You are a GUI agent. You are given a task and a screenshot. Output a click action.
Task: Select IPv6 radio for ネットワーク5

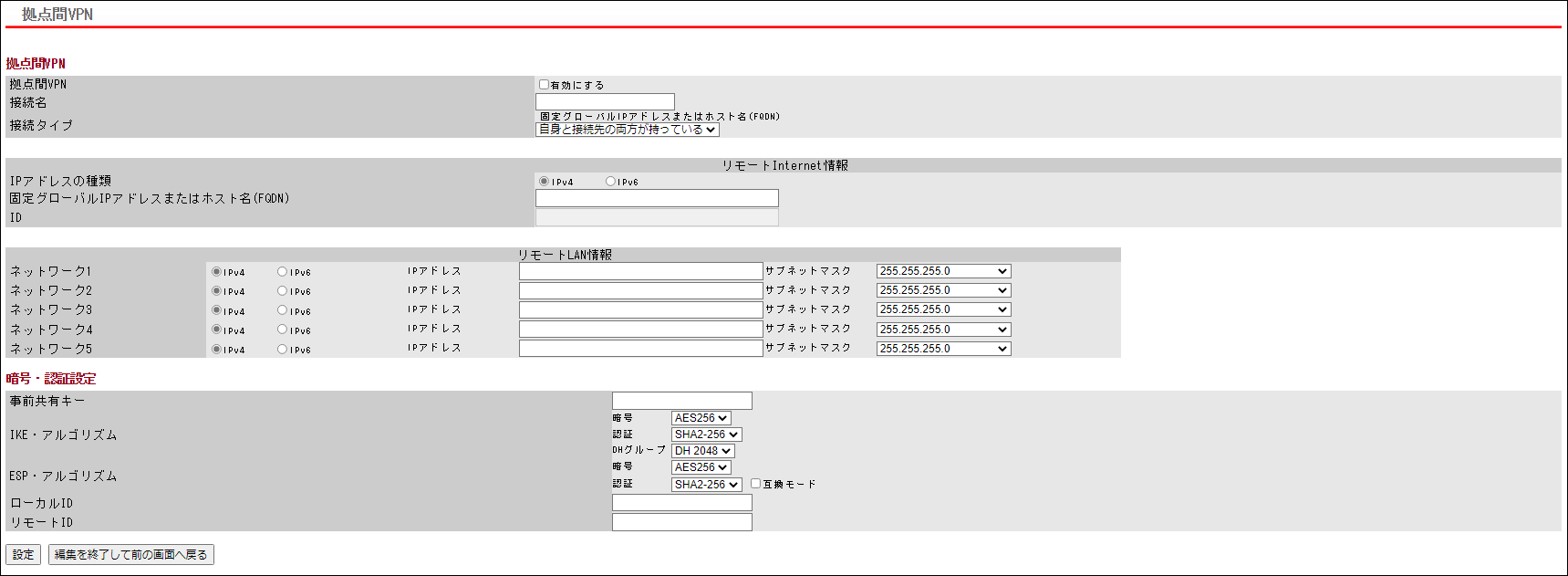pos(282,349)
